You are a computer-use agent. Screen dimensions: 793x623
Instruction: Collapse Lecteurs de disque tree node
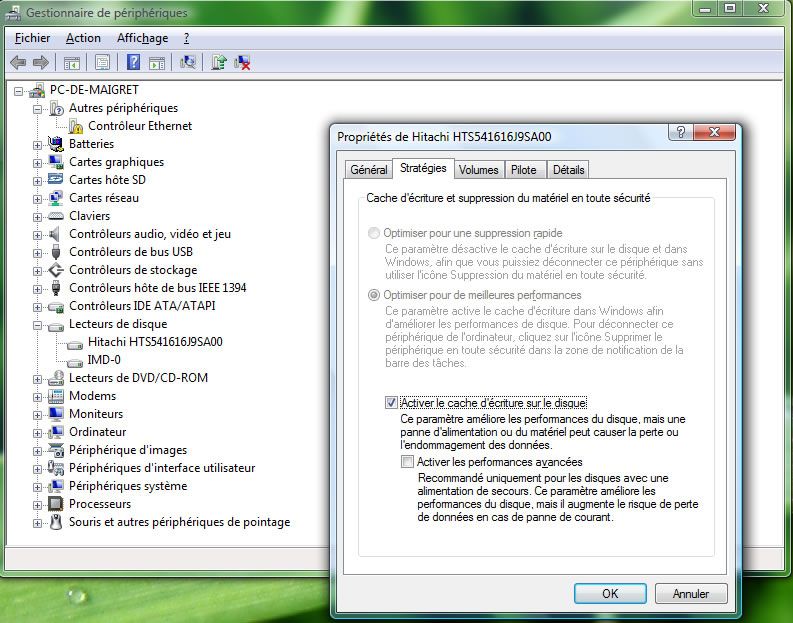[37, 325]
